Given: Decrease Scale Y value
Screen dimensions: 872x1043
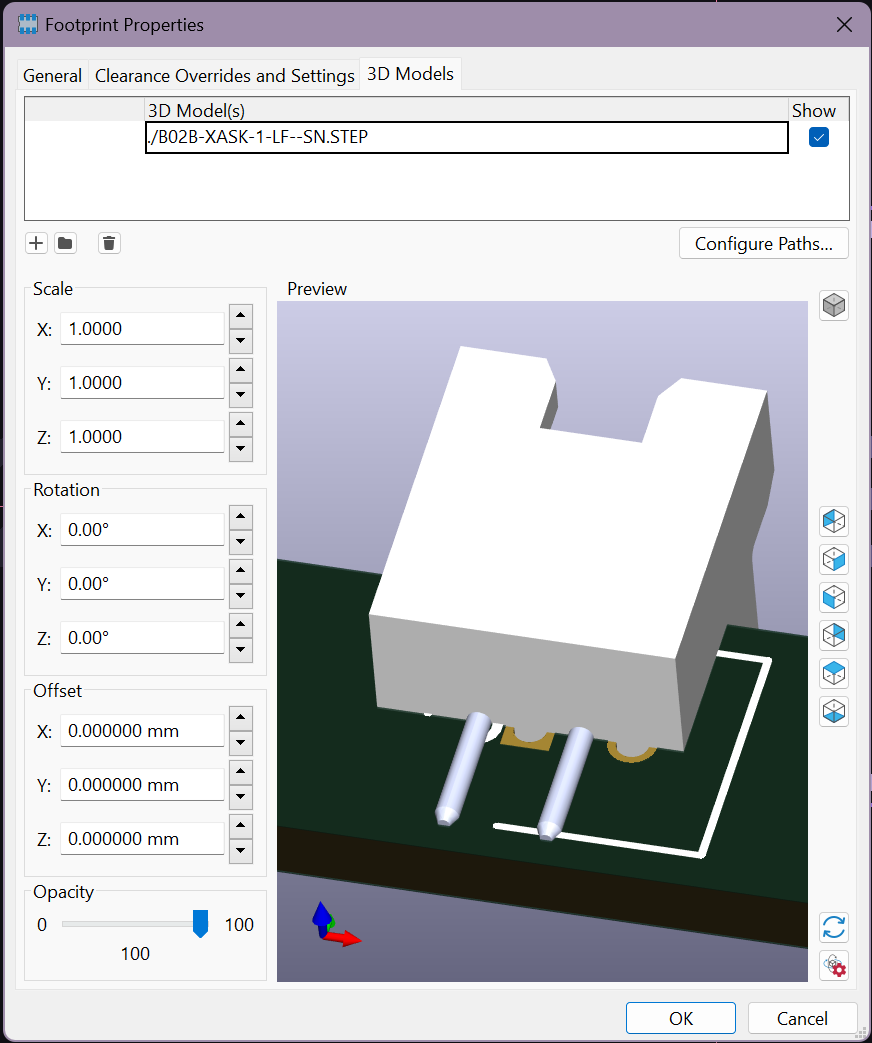Looking at the screenshot, I should pyautogui.click(x=241, y=395).
